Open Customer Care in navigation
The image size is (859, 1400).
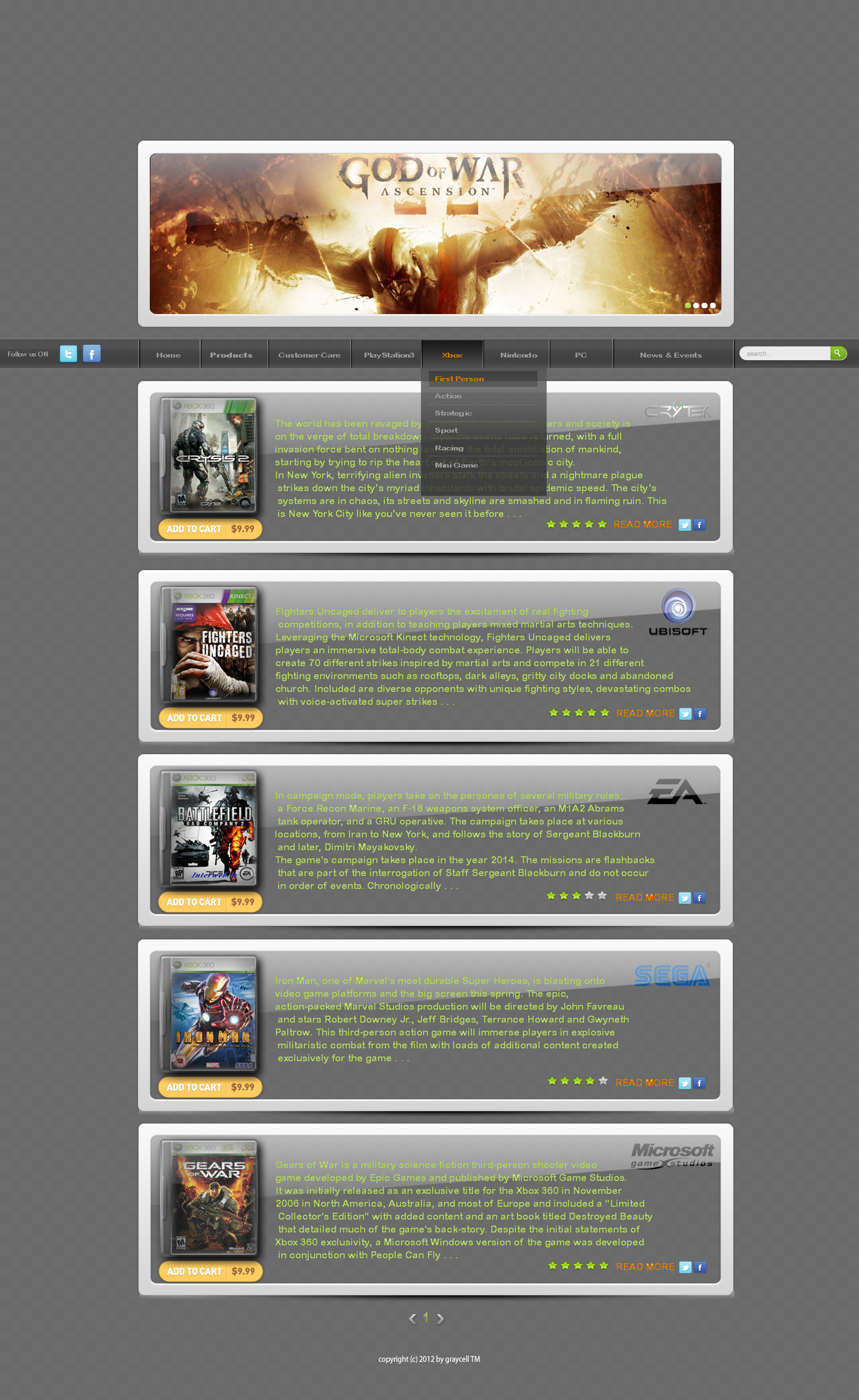310,355
